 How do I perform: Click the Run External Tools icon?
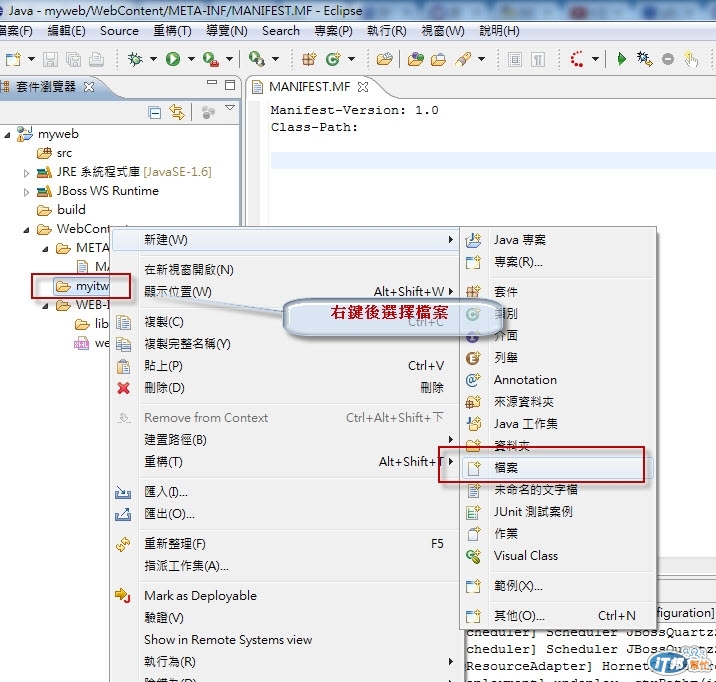211,59
